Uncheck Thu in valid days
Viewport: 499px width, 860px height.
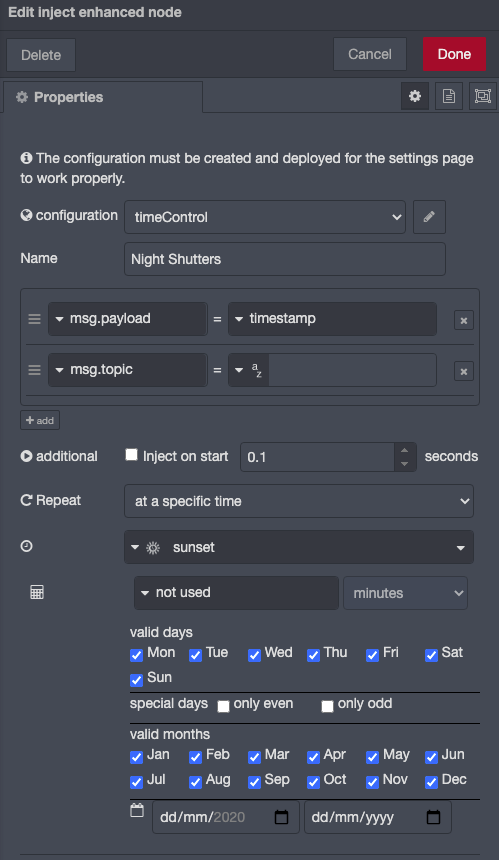pyautogui.click(x=313, y=655)
